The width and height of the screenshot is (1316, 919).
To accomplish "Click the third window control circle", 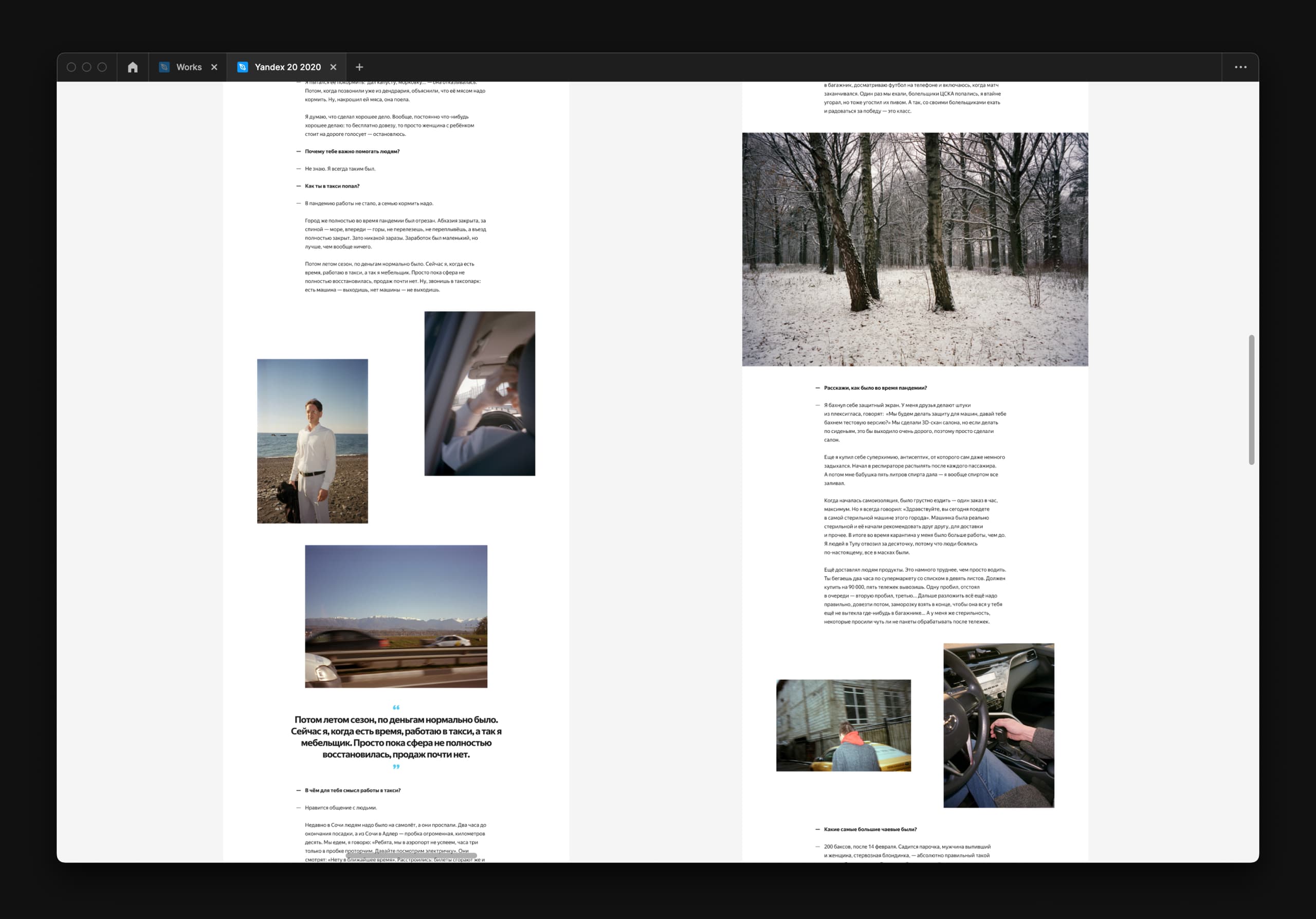I will tap(102, 67).
